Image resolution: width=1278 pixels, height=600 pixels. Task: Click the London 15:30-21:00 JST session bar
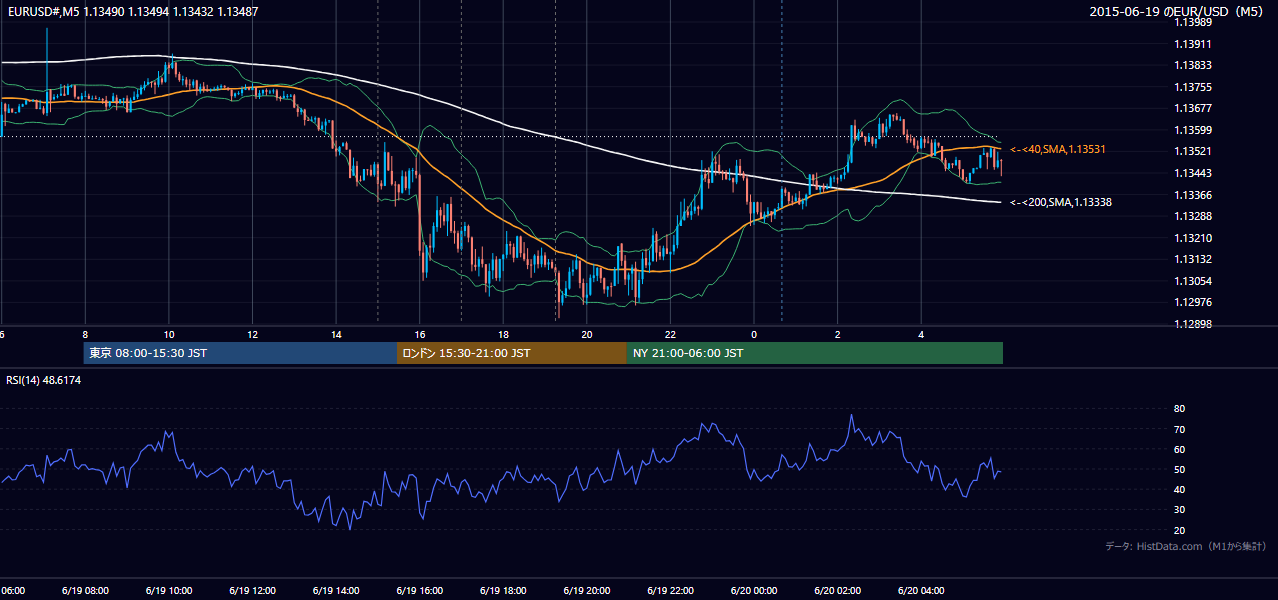pyautogui.click(x=512, y=353)
